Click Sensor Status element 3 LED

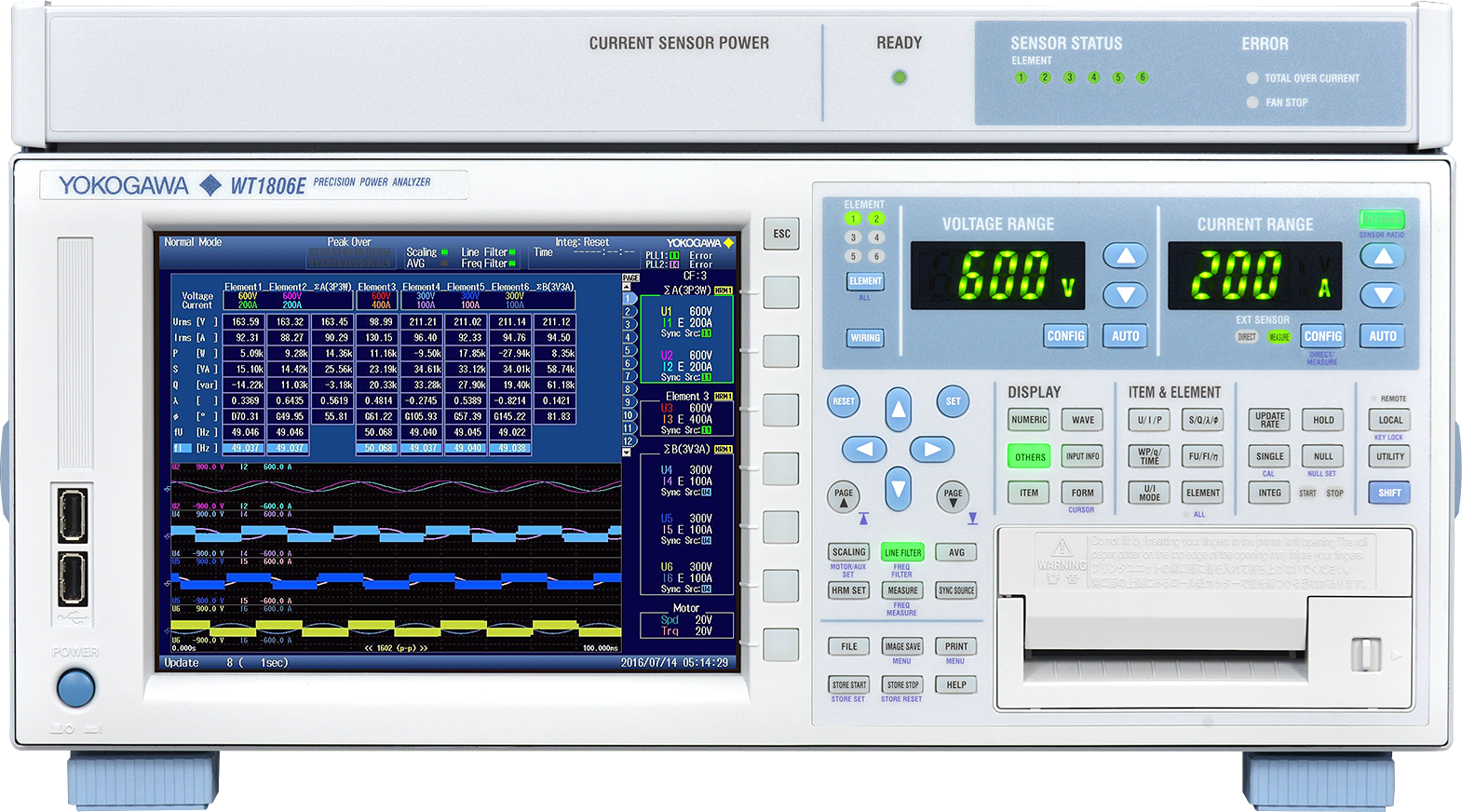pyautogui.click(x=1069, y=77)
